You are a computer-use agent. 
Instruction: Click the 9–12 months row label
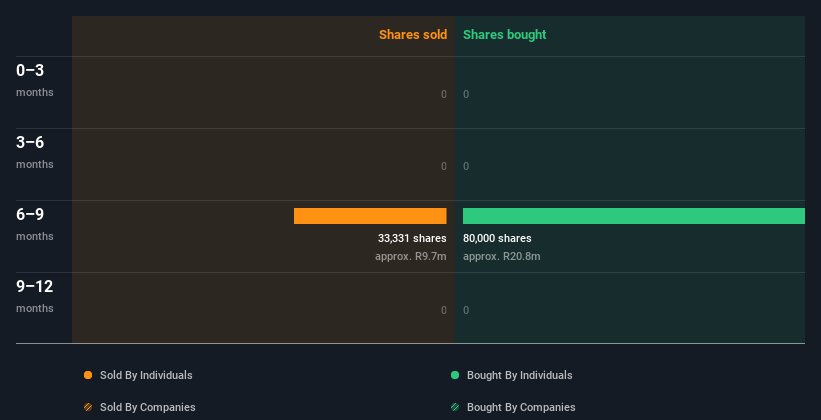[x=35, y=296]
